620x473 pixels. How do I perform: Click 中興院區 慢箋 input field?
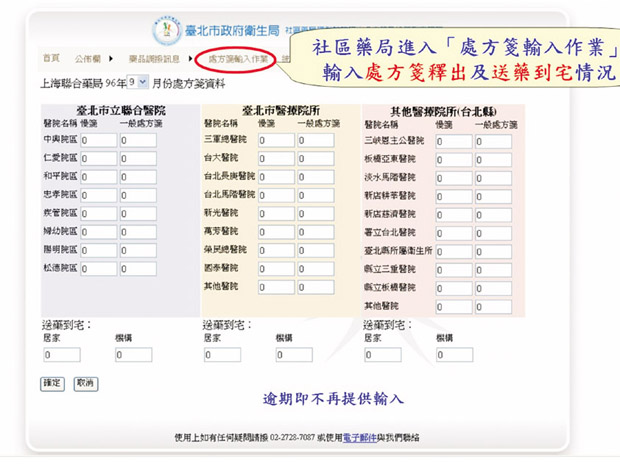pyautogui.click(x=97, y=141)
